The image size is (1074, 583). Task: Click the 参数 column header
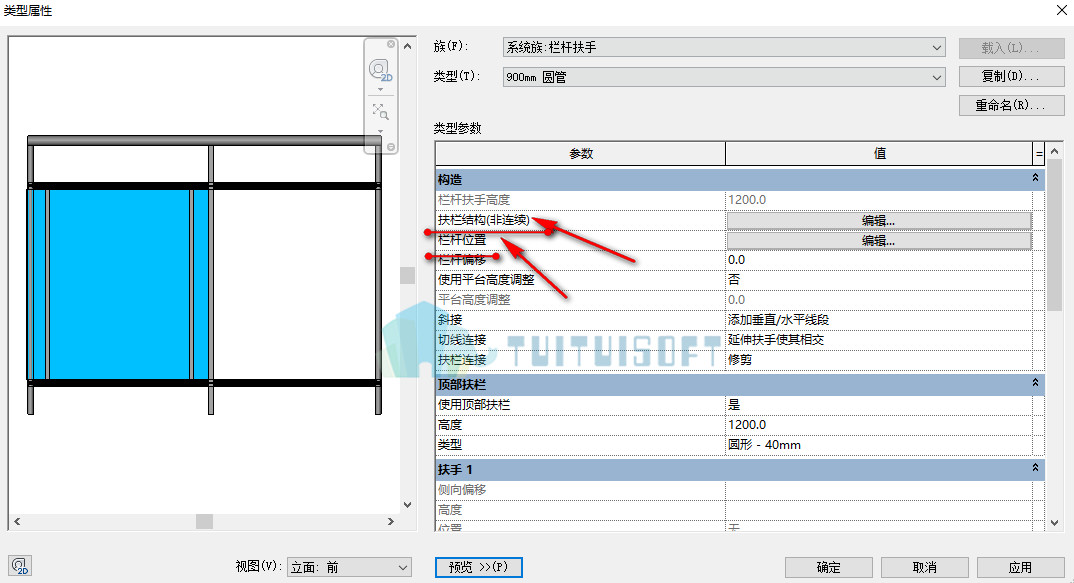click(581, 153)
